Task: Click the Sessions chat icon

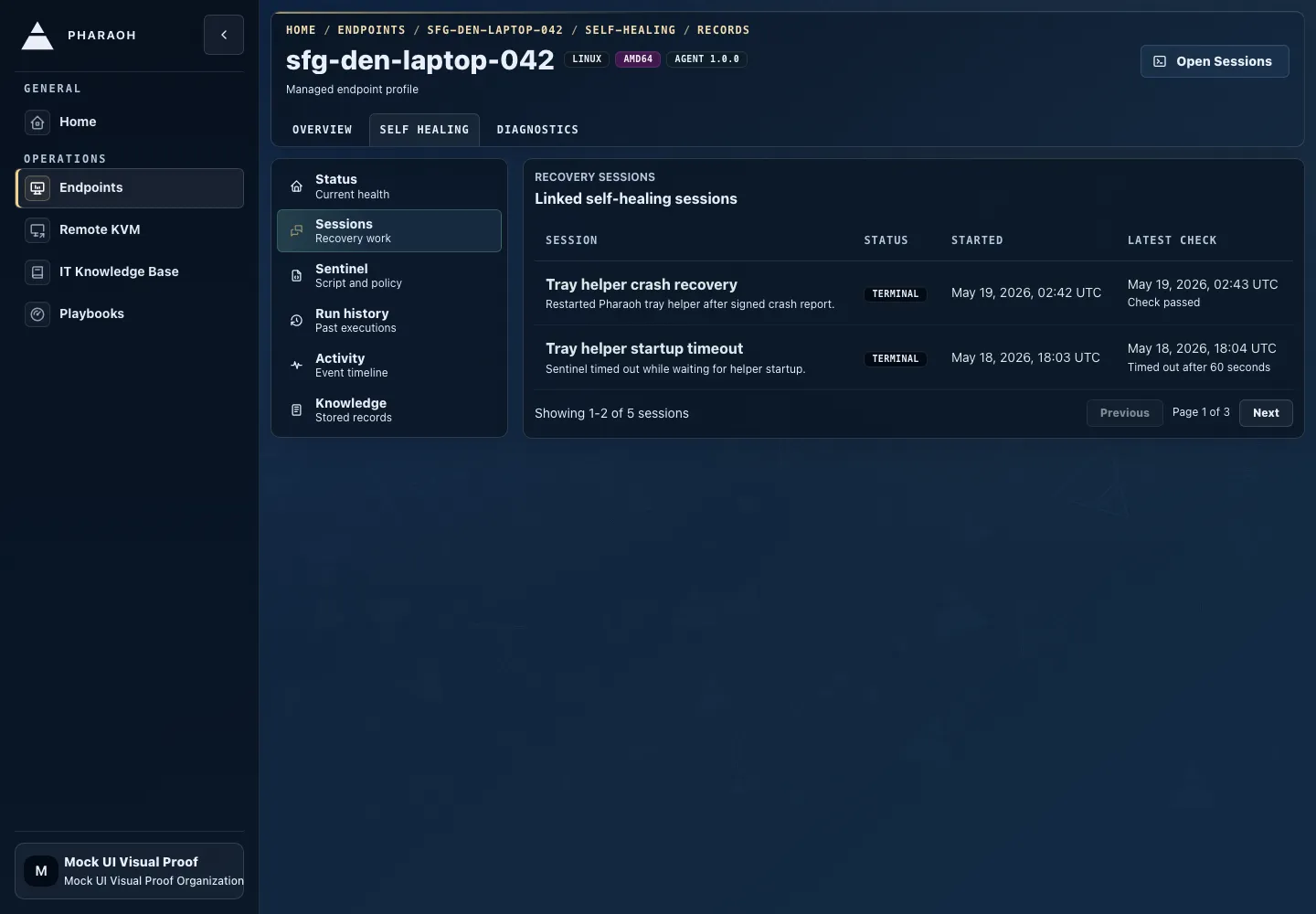Action: pos(296,231)
